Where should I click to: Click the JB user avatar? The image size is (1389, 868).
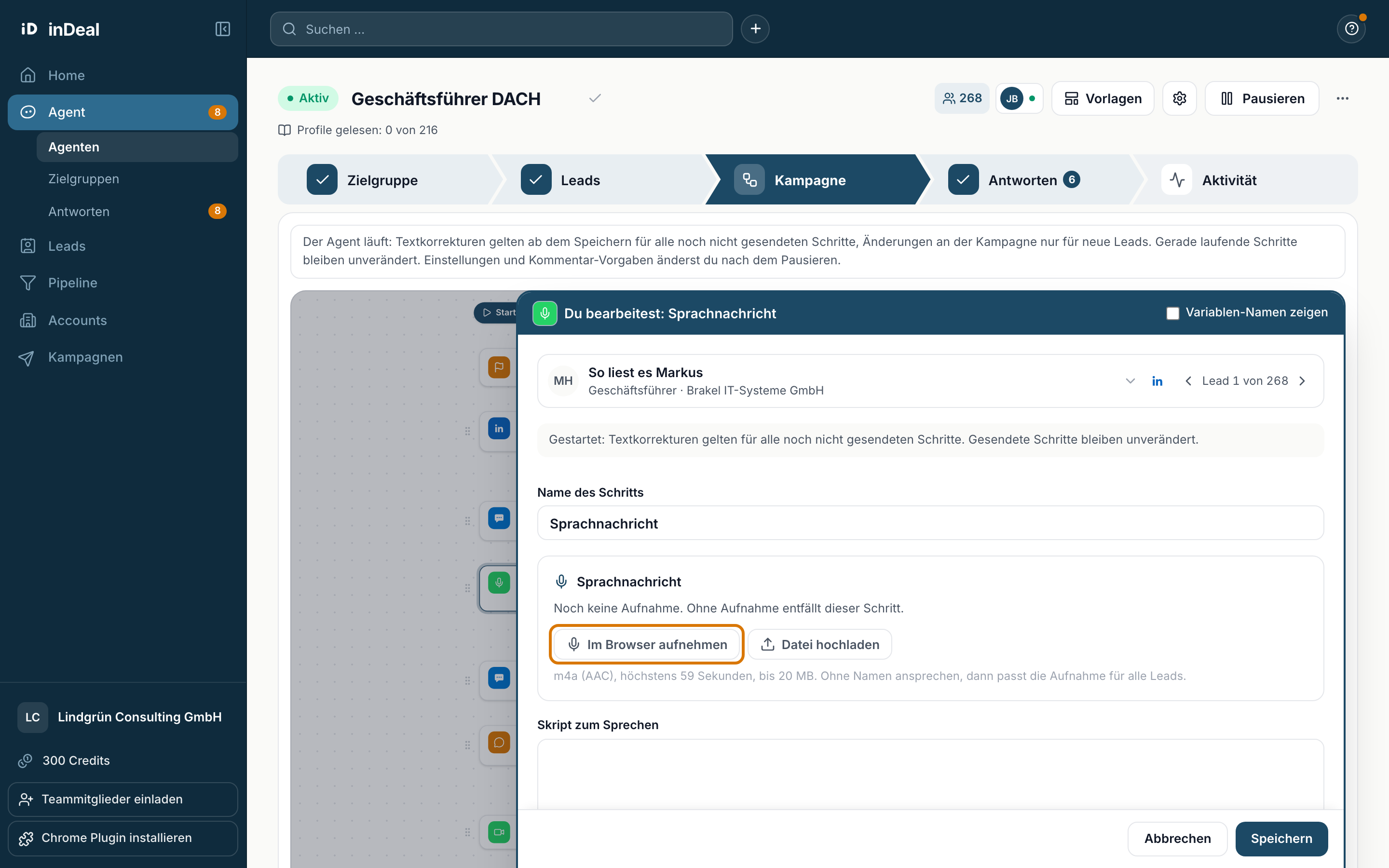point(1011,98)
